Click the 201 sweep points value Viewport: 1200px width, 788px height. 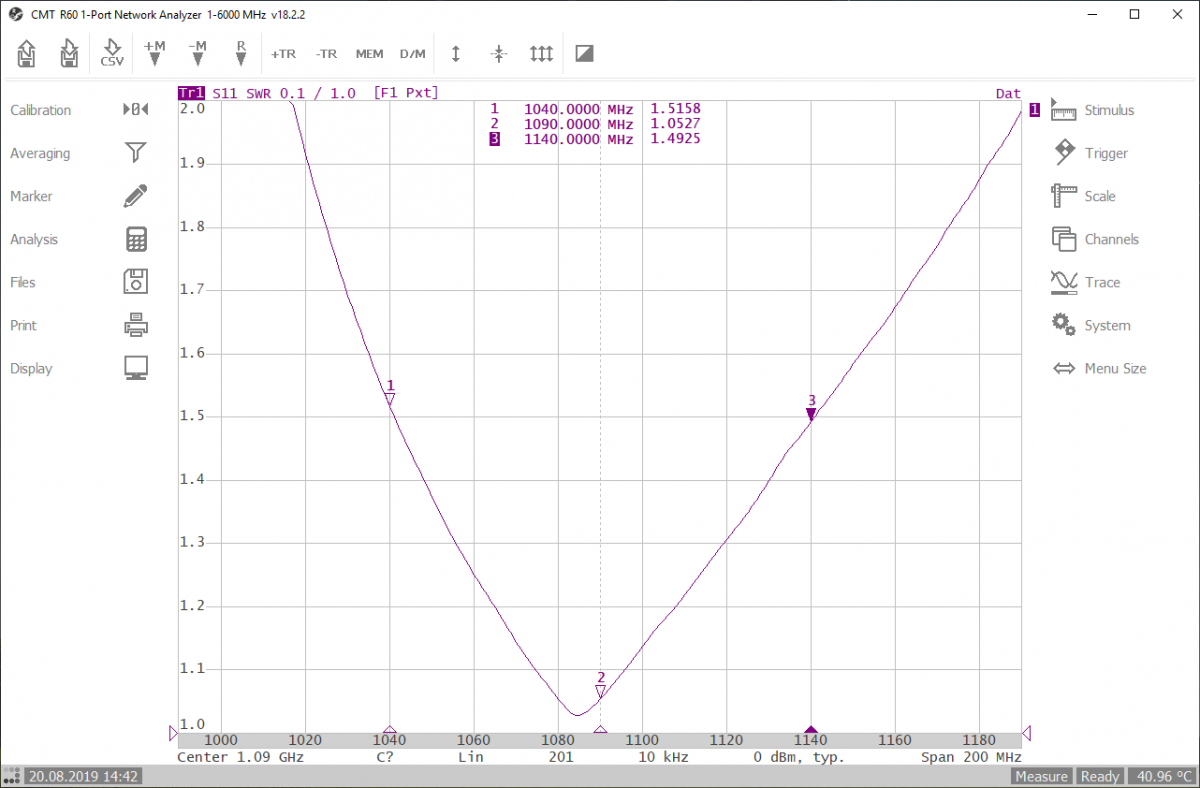(x=561, y=757)
